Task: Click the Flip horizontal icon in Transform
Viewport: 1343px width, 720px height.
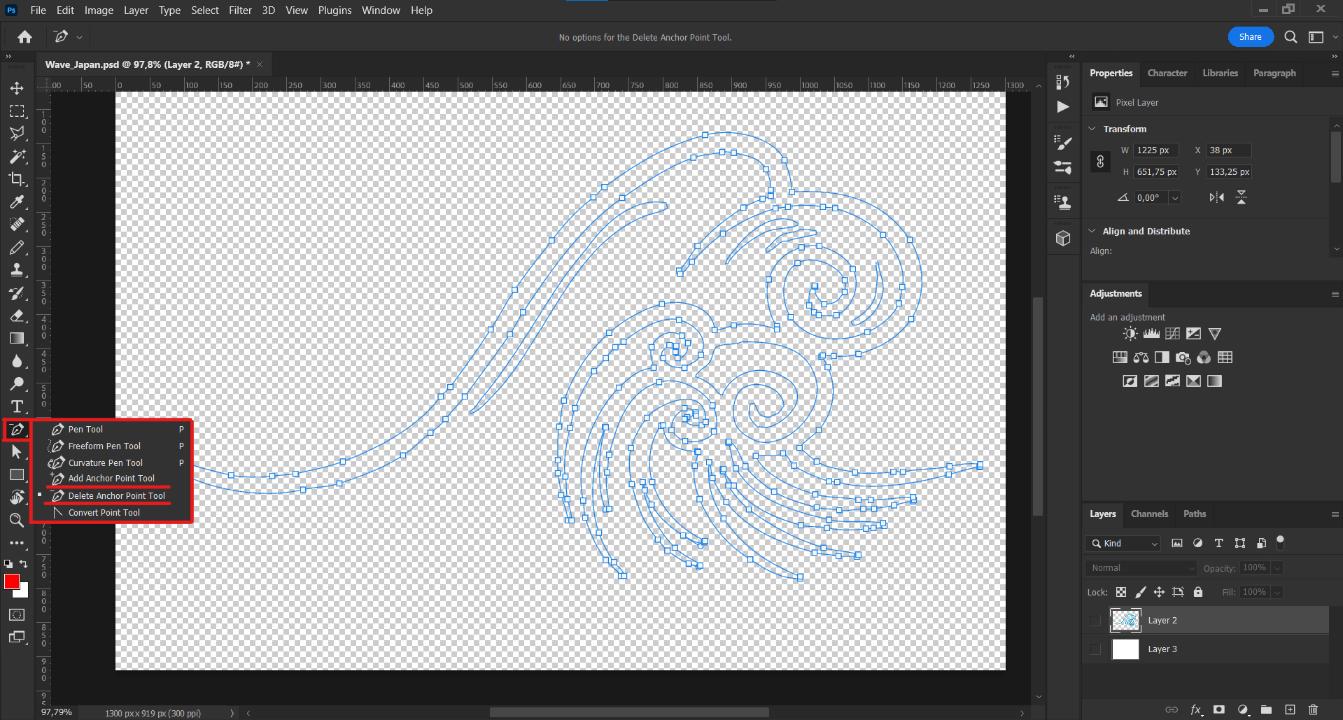Action: 1216,198
